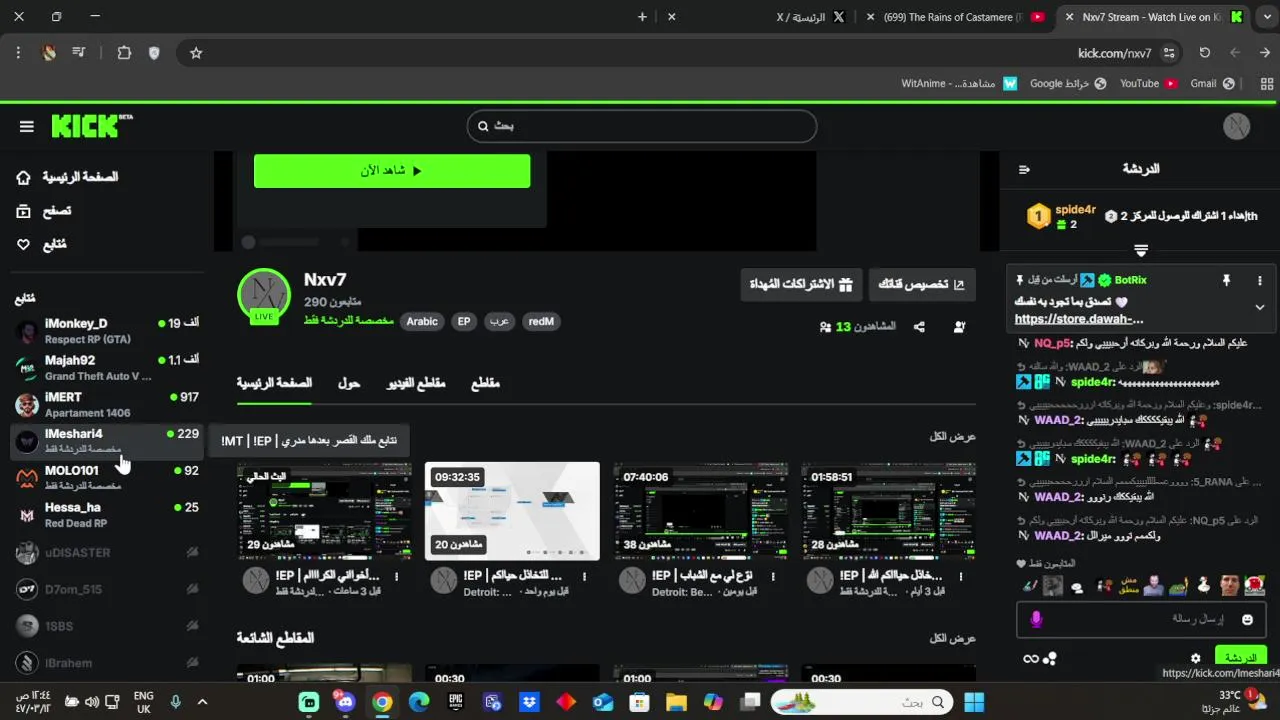Click the Nxv7 live avatar
This screenshot has width=1280, height=720.
tap(264, 295)
